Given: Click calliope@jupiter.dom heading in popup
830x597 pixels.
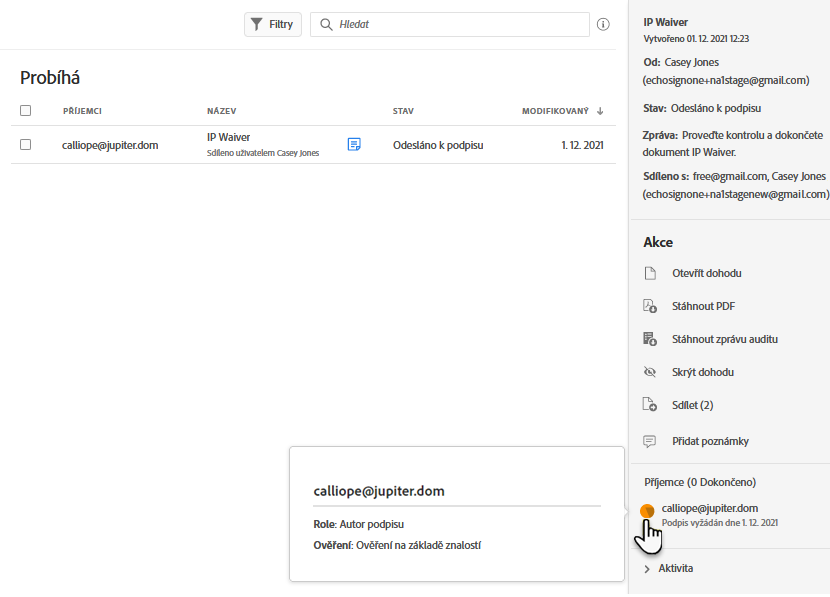Looking at the screenshot, I should coord(379,491).
